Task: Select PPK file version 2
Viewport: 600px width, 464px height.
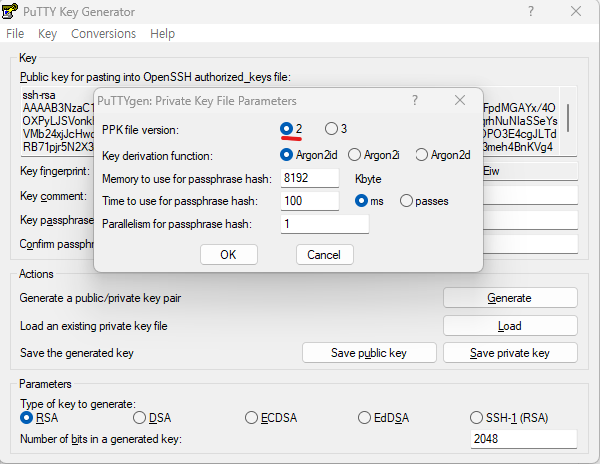Action: 291,129
